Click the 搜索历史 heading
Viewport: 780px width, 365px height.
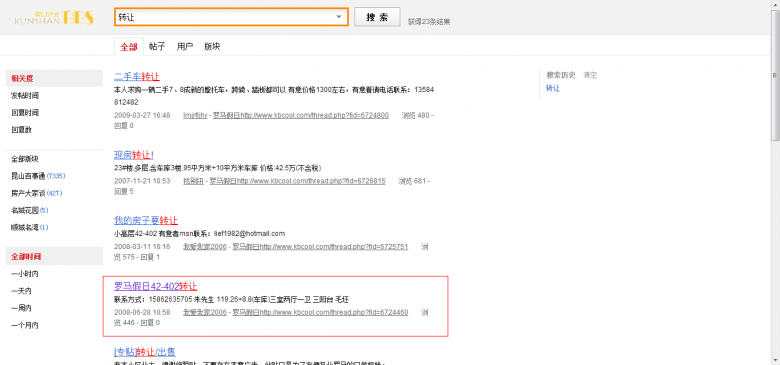point(561,76)
